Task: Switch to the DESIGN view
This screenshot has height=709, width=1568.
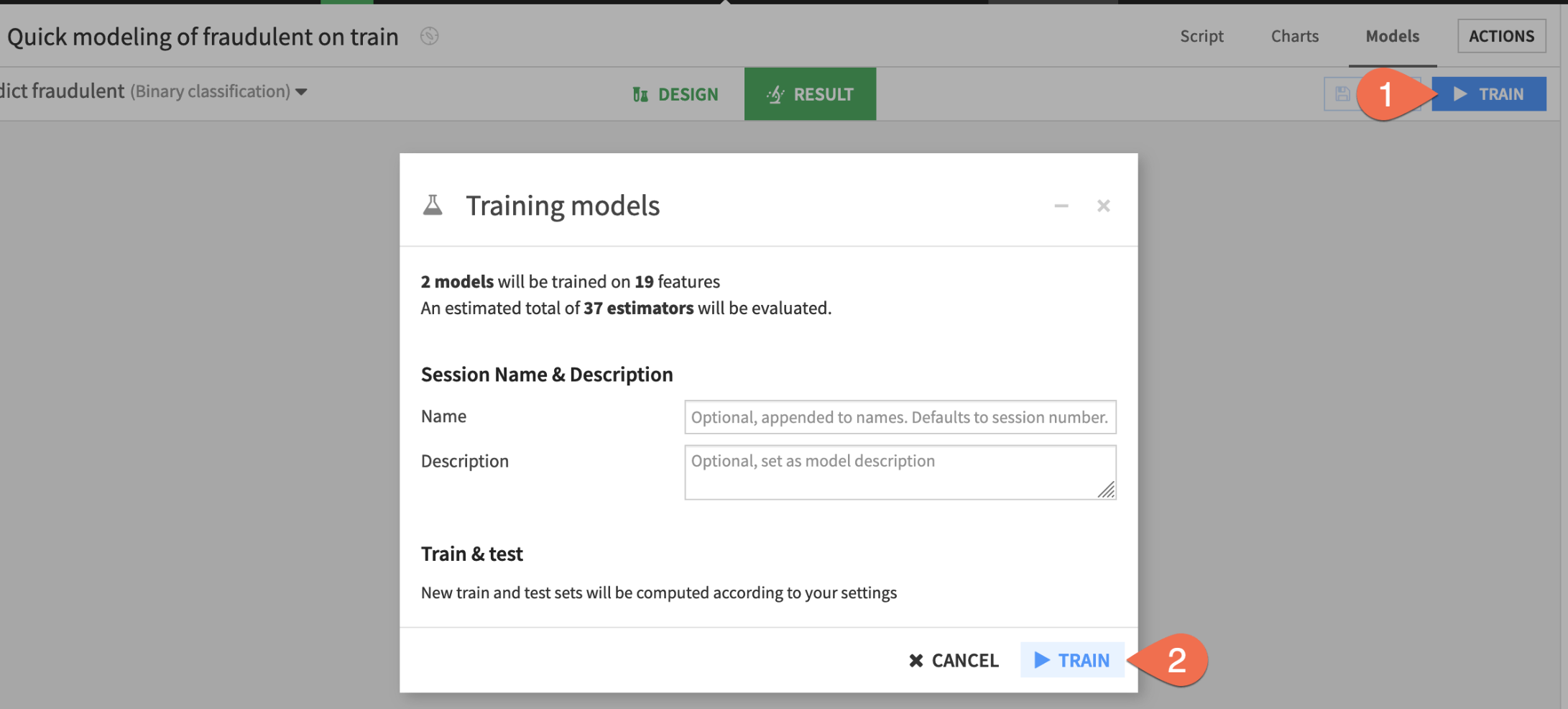Action: 675,94
